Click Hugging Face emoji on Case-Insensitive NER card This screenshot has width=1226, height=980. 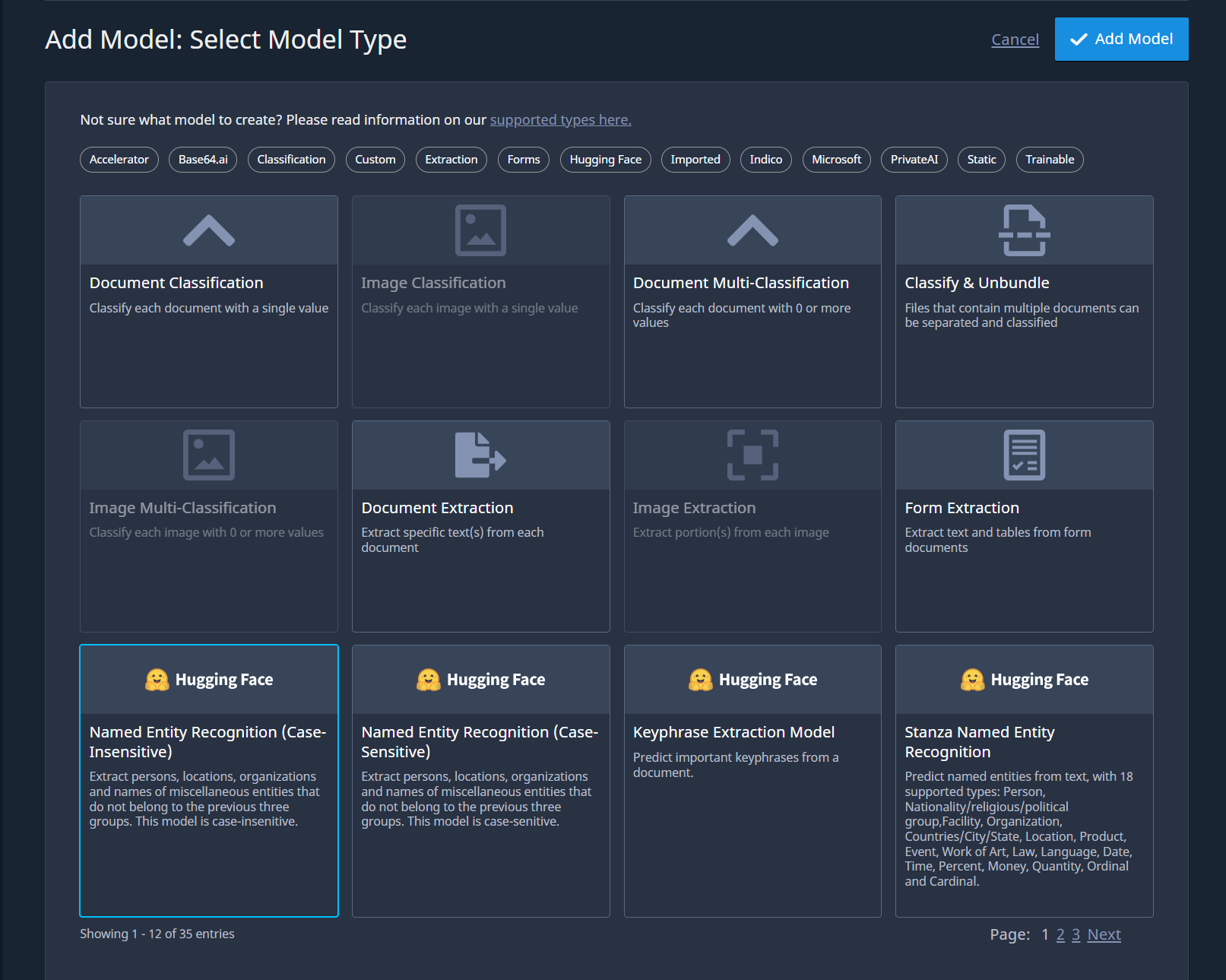157,680
